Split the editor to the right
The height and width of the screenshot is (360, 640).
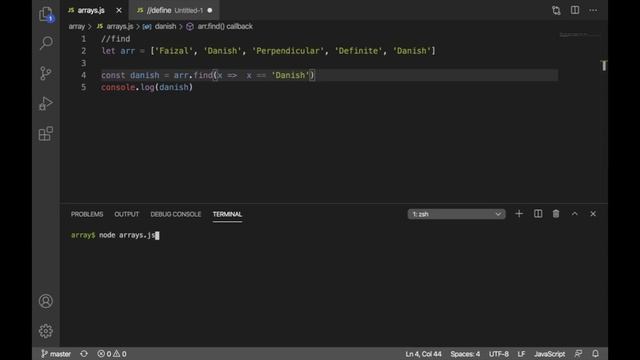(x=575, y=10)
